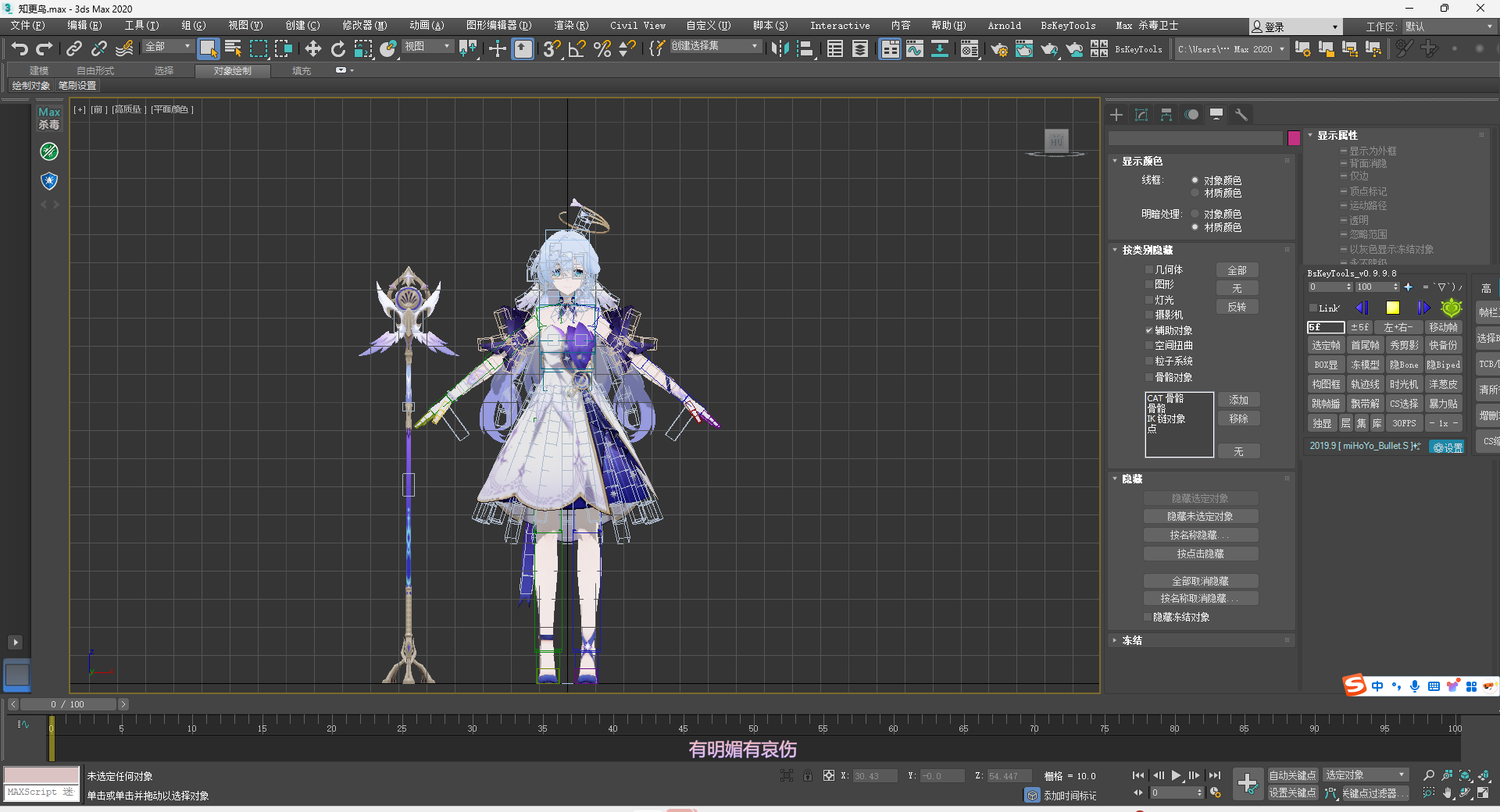Check the 骨骼对象 hide category box
1500x812 pixels.
tap(1149, 377)
